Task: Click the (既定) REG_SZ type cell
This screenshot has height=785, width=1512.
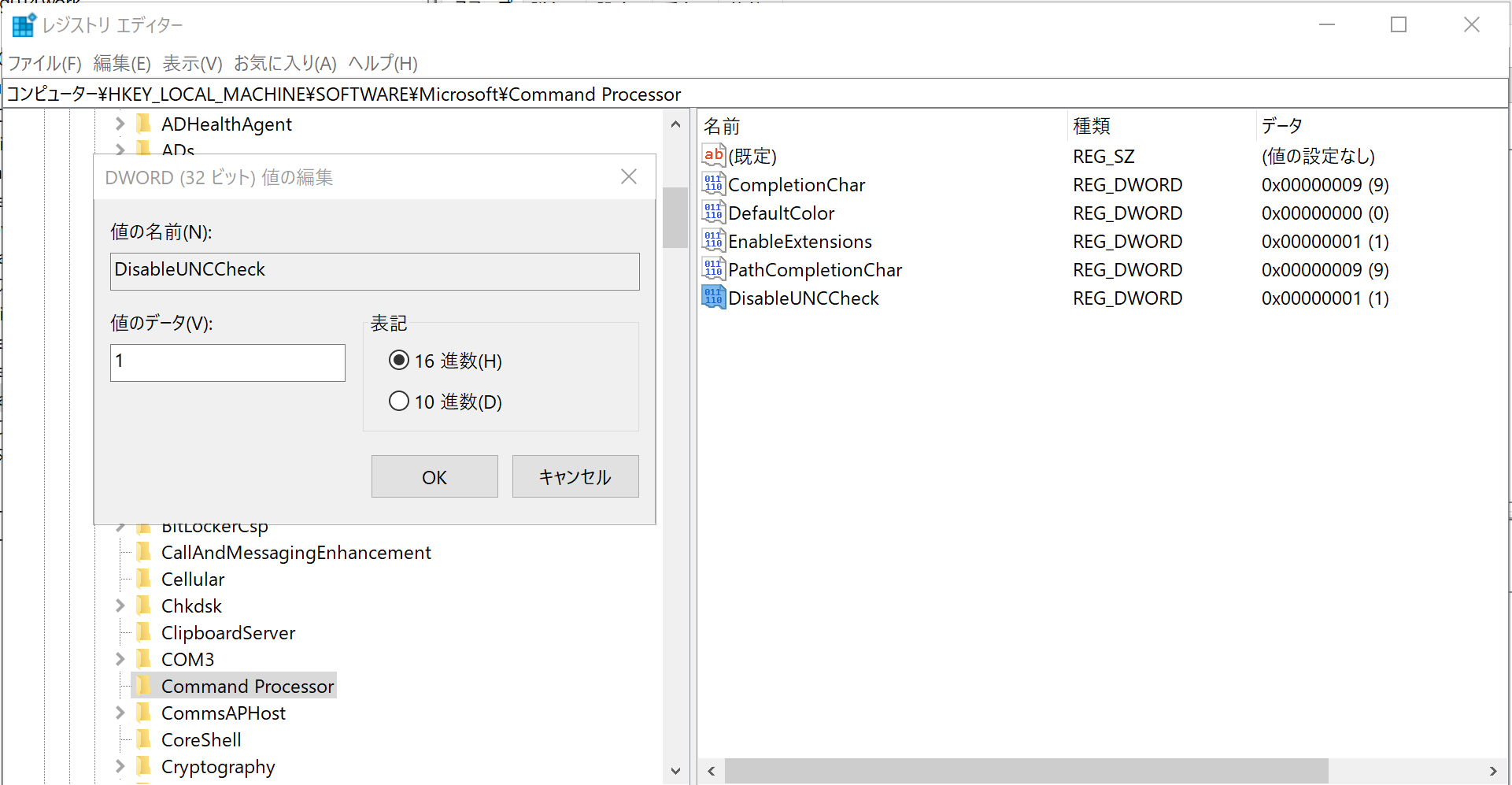Action: [x=1104, y=157]
